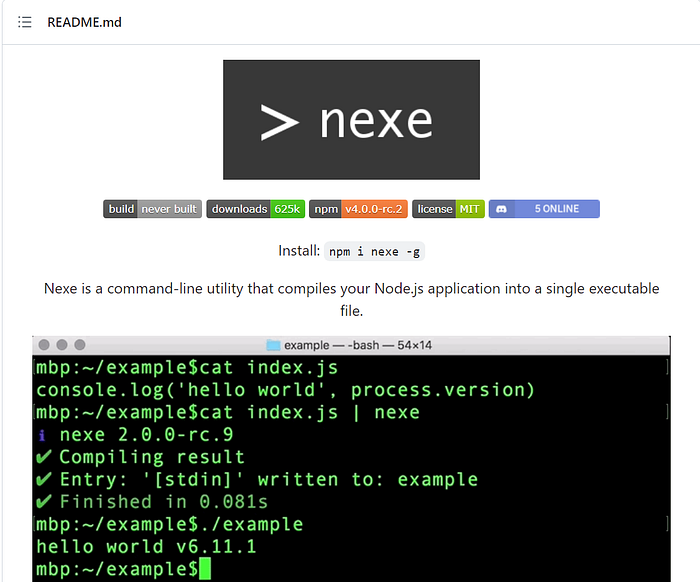Open the README.md file title
700x582 pixels.
[84, 22]
